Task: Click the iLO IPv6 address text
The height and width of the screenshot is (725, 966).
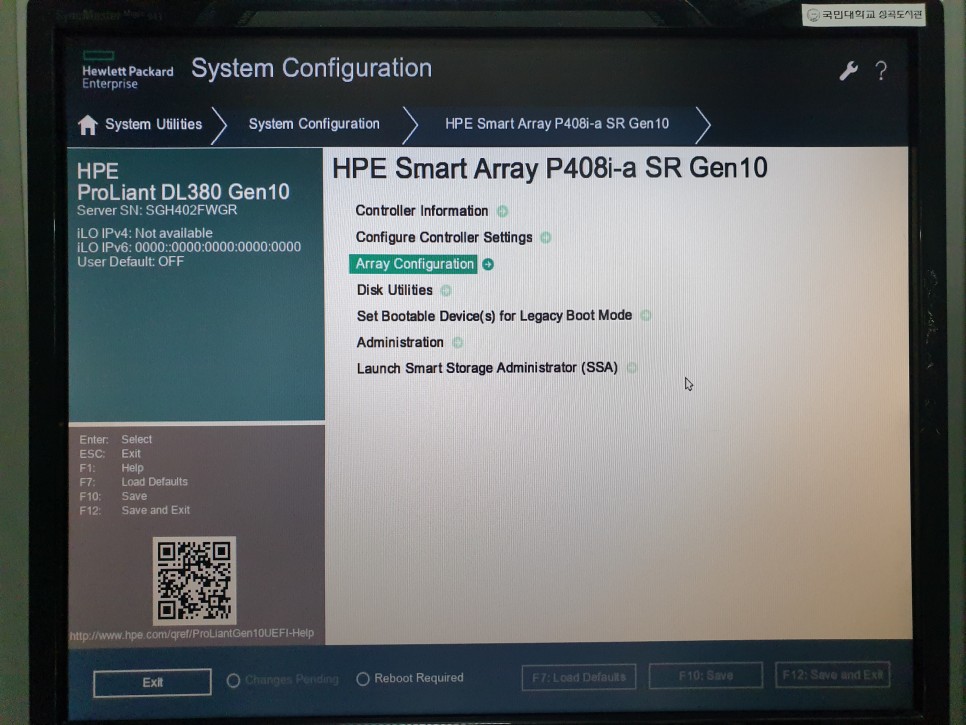Action: coord(189,247)
